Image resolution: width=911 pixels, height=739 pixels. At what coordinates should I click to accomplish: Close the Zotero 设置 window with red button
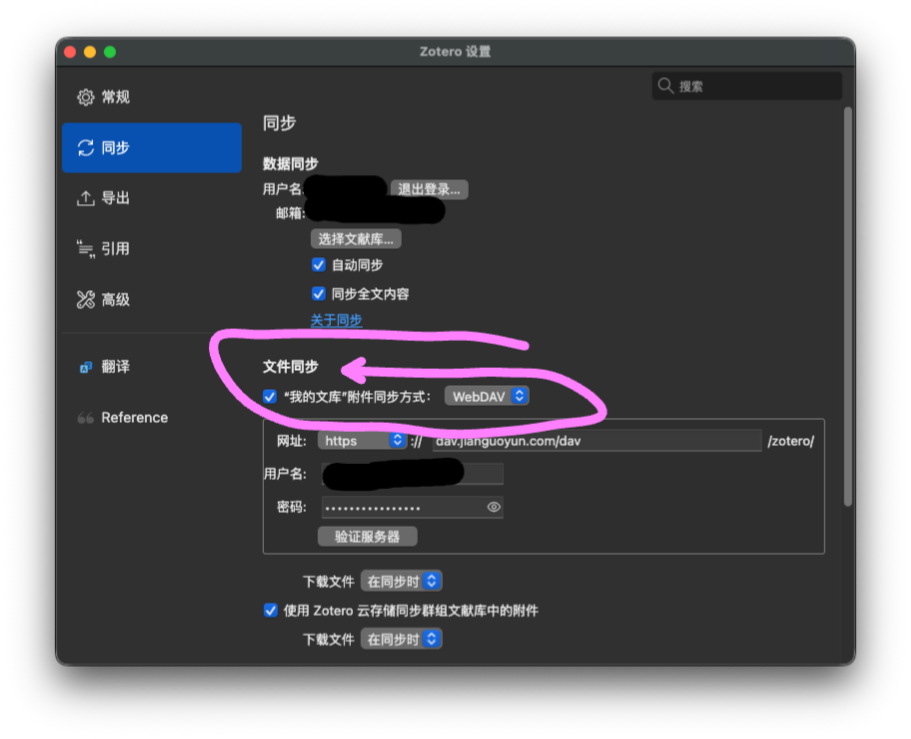(70, 52)
